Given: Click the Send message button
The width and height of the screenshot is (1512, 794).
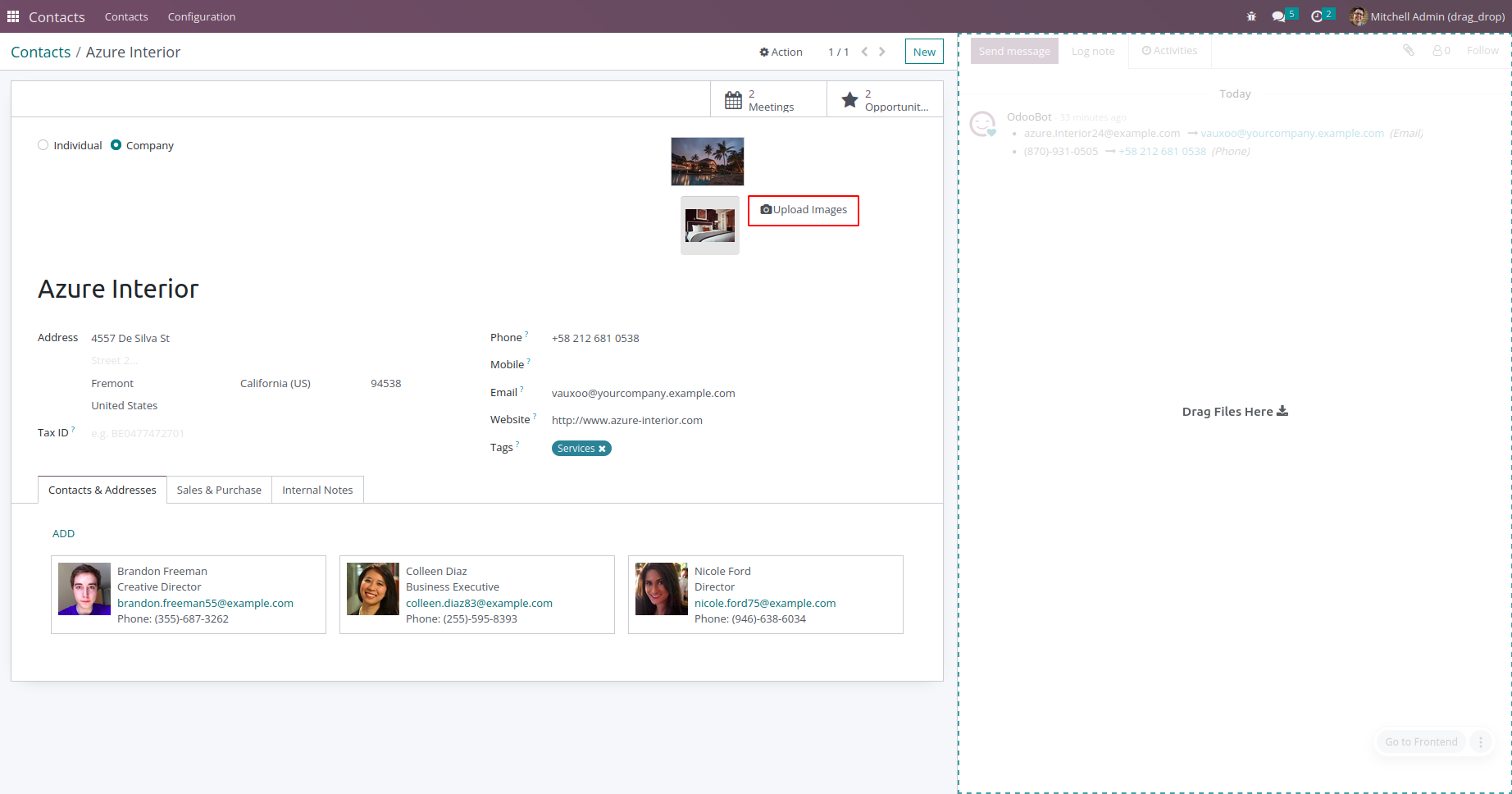Looking at the screenshot, I should (x=1014, y=51).
